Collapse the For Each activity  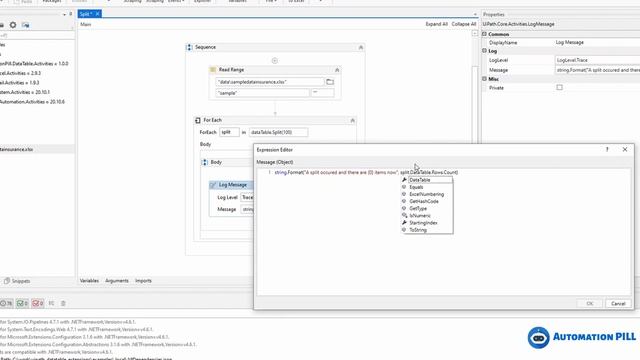[353, 120]
